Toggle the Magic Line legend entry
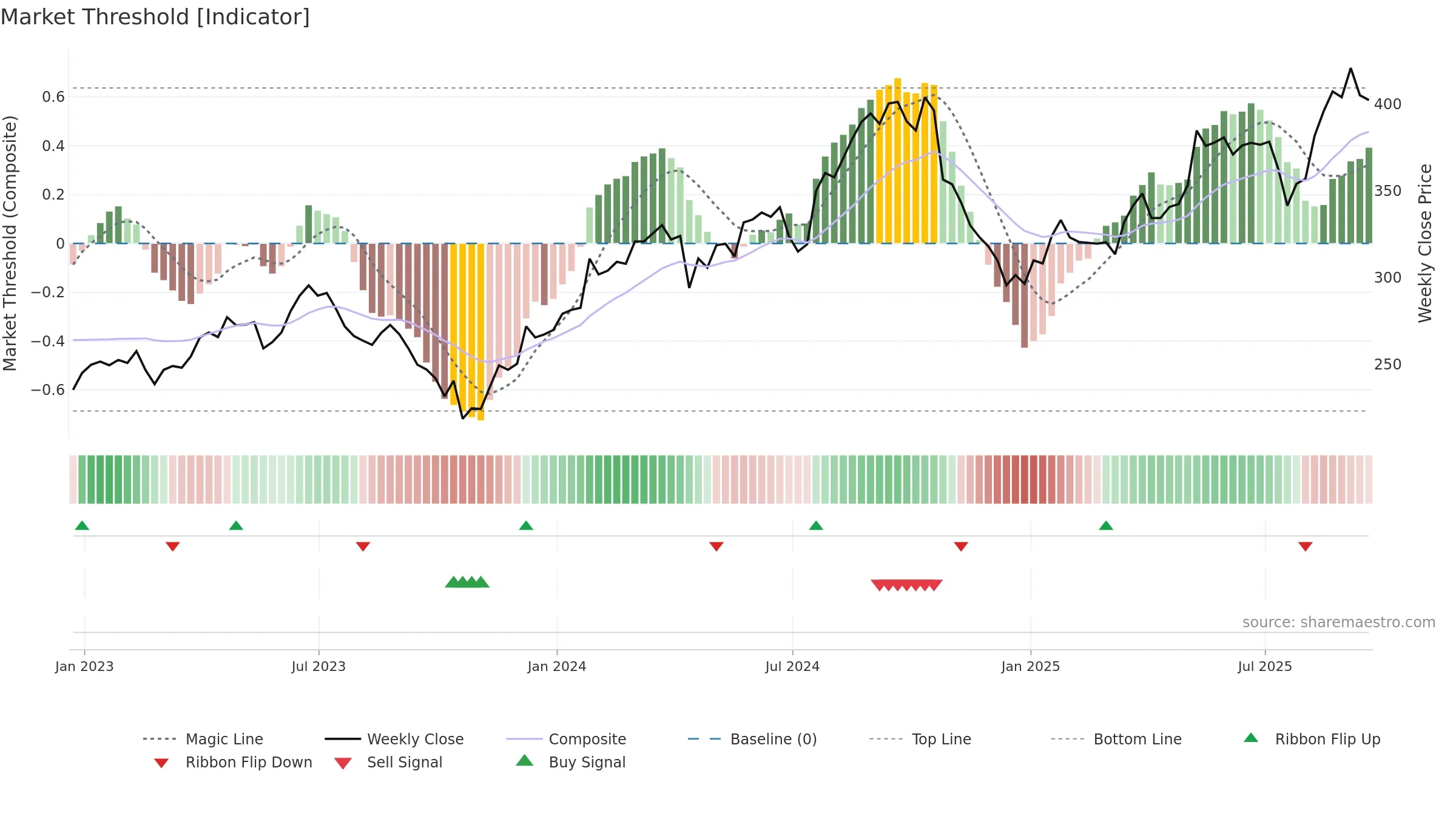The width and height of the screenshot is (1456, 819). (203, 739)
